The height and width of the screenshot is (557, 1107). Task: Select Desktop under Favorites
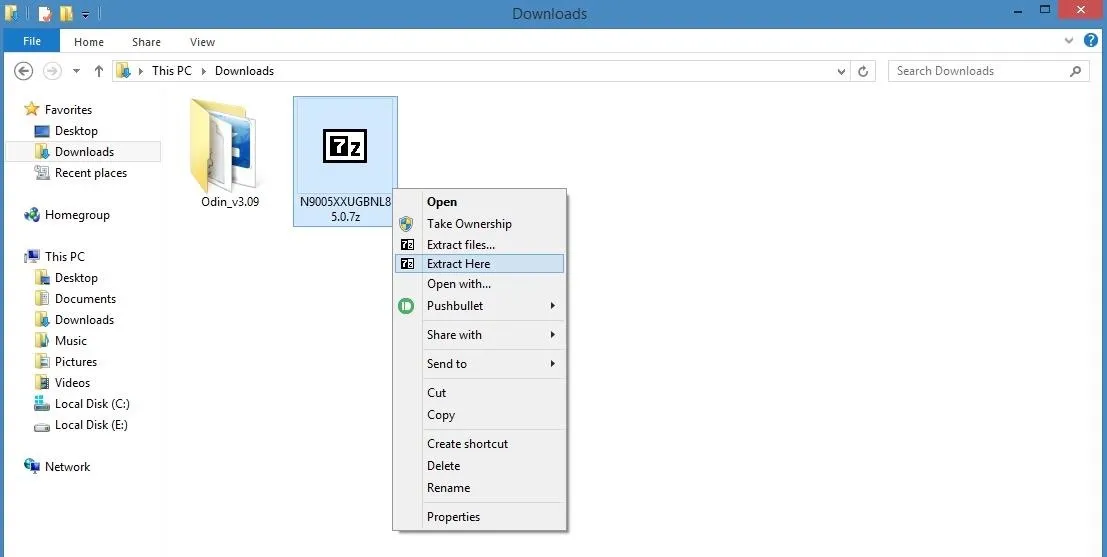click(76, 131)
